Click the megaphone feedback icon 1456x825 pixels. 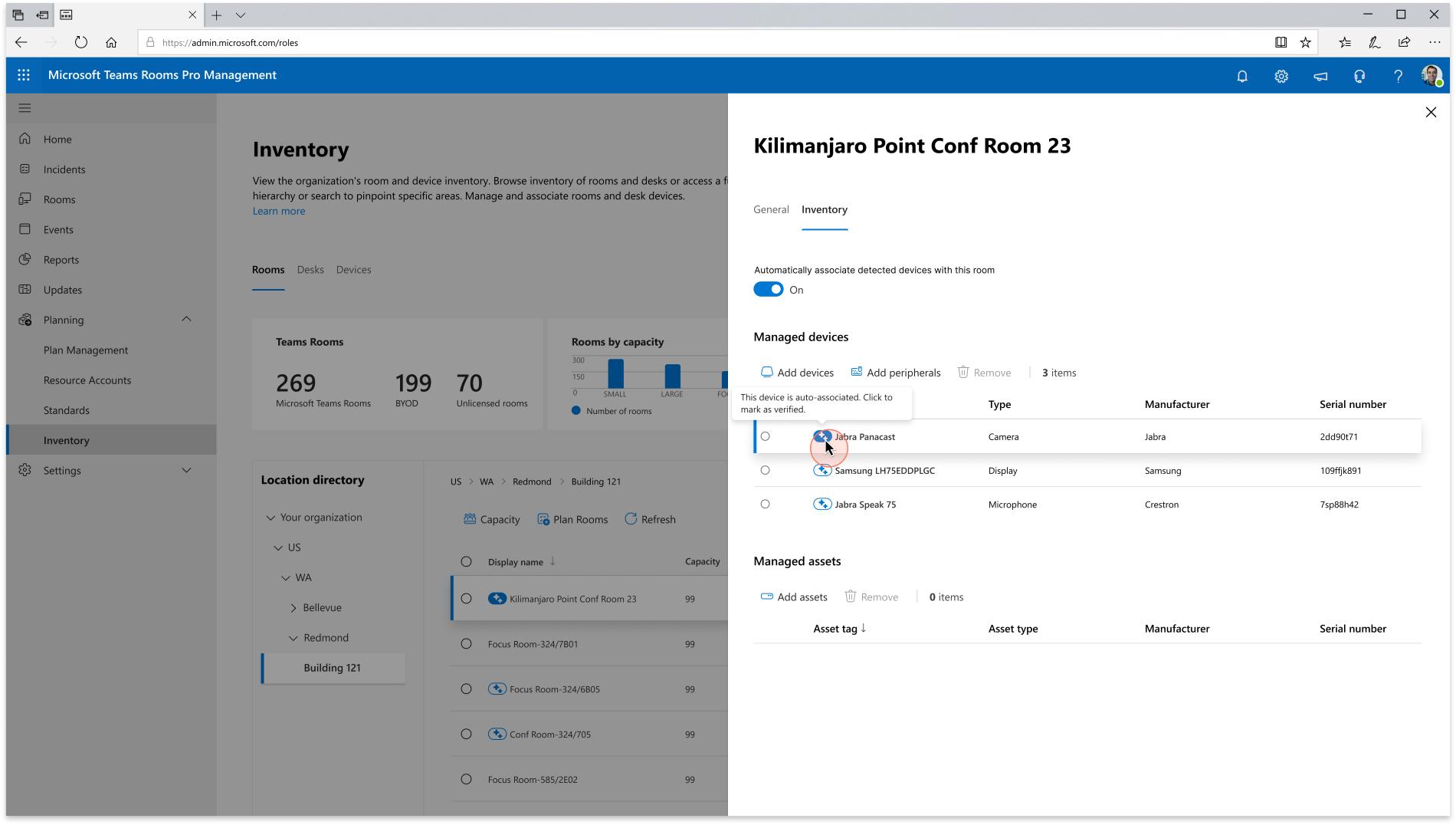1320,76
